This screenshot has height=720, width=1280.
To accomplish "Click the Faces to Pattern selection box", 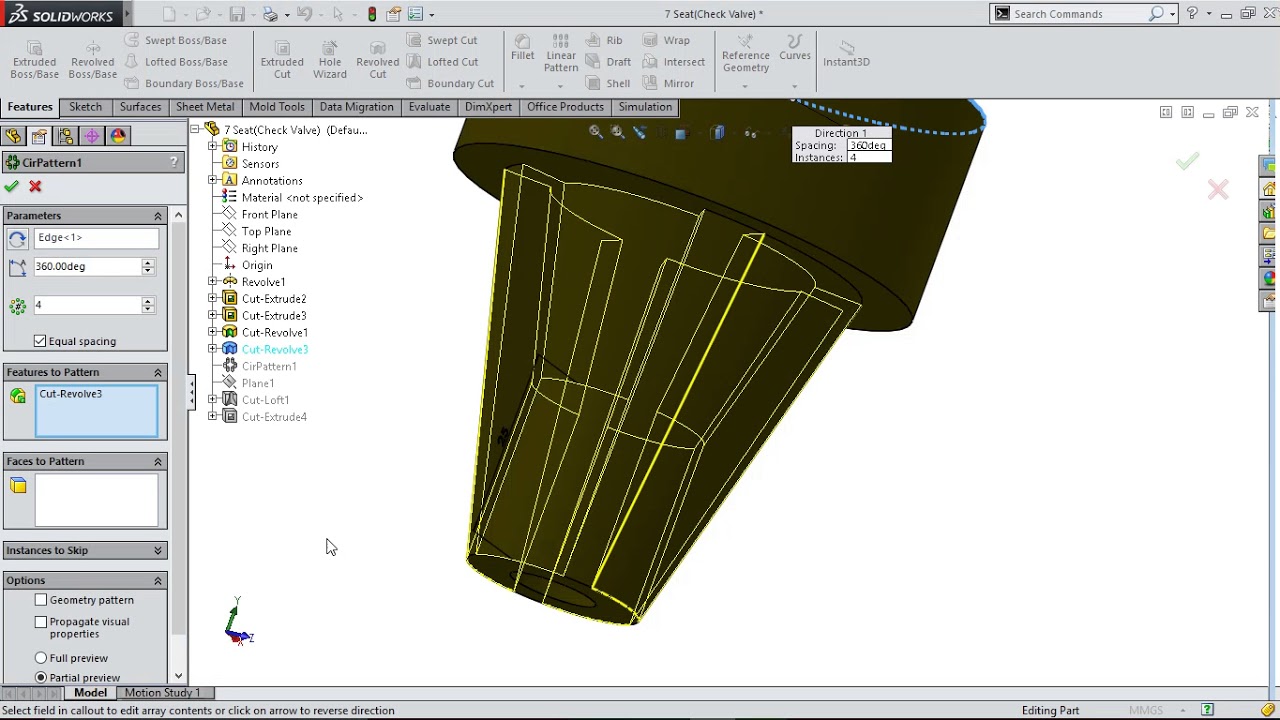I will [96, 500].
